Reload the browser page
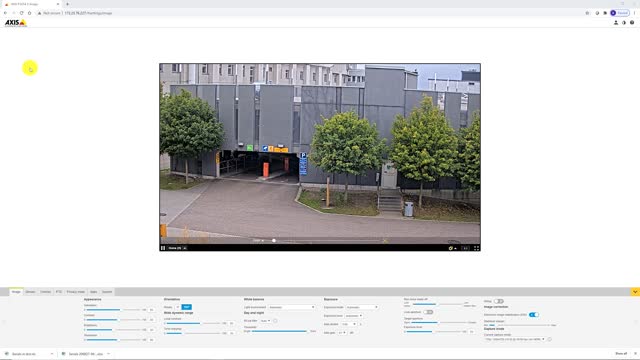This screenshot has height=360, width=640. point(21,13)
